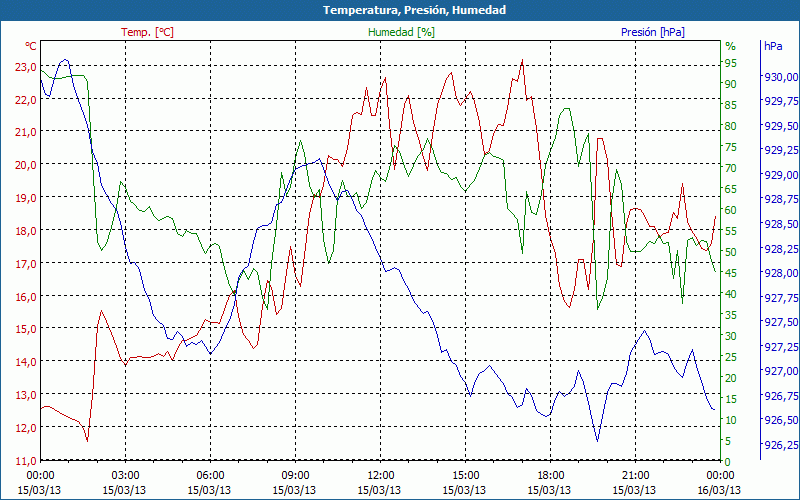Click temperature axis value 15,0
Image resolution: width=800 pixels, height=500 pixels.
26,329
